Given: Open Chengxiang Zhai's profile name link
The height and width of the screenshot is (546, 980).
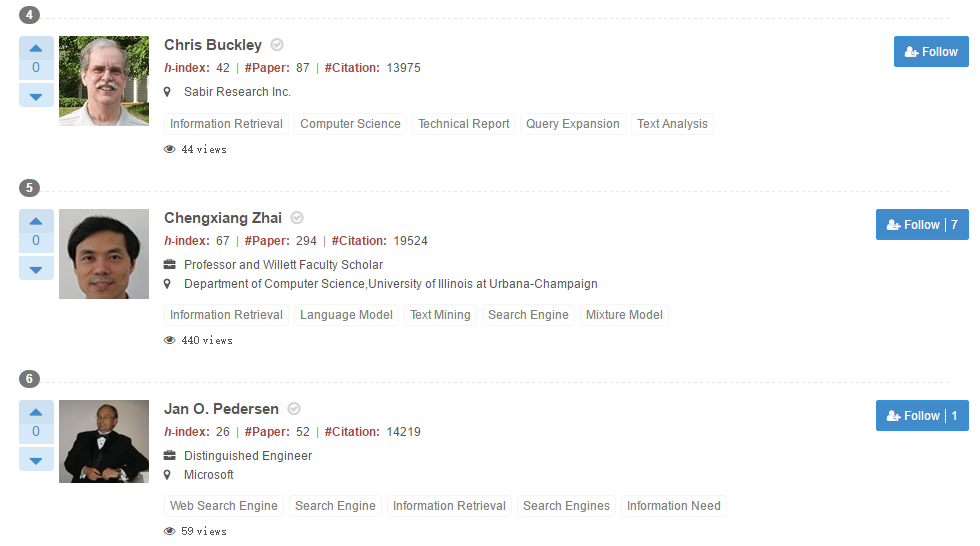Looking at the screenshot, I should point(223,218).
